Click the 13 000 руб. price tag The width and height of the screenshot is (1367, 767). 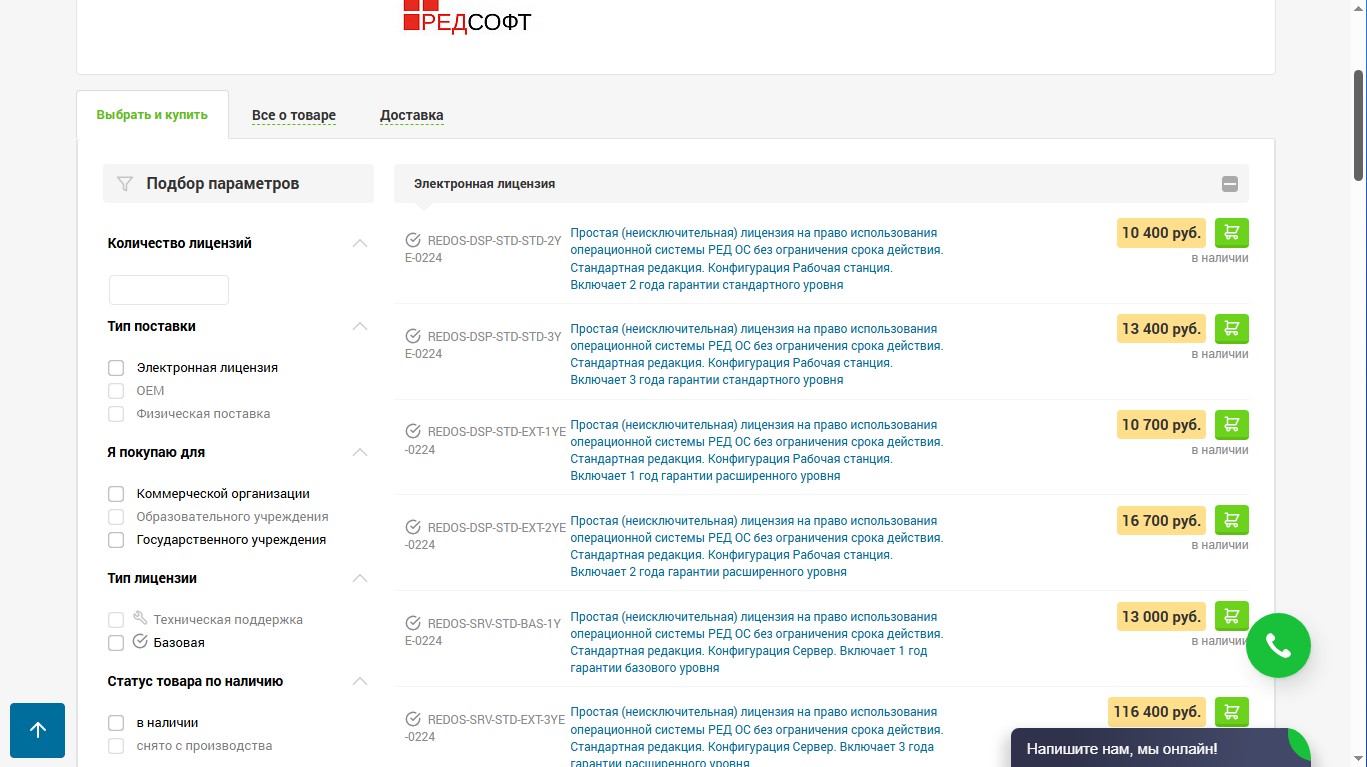point(1161,616)
